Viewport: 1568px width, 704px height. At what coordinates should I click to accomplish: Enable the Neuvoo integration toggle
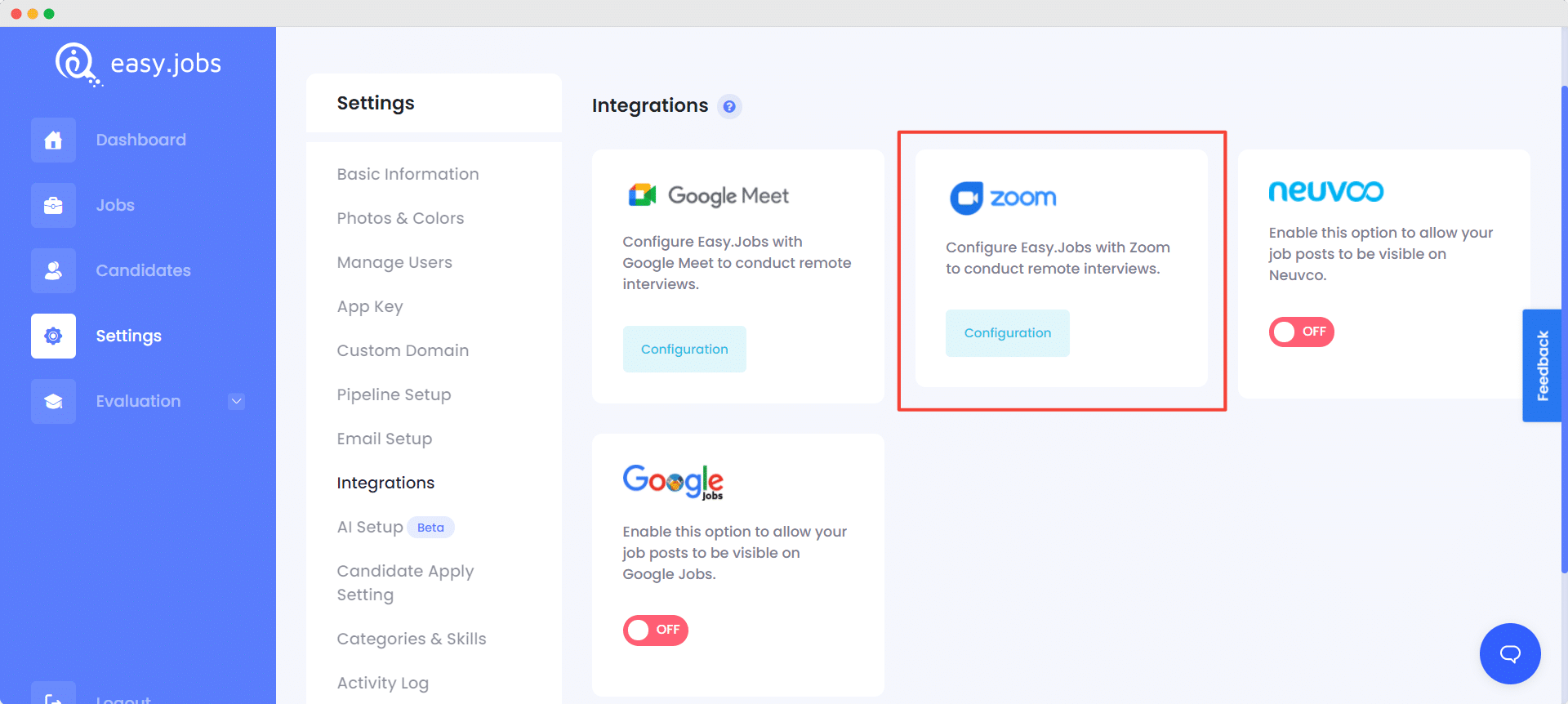(x=1301, y=332)
